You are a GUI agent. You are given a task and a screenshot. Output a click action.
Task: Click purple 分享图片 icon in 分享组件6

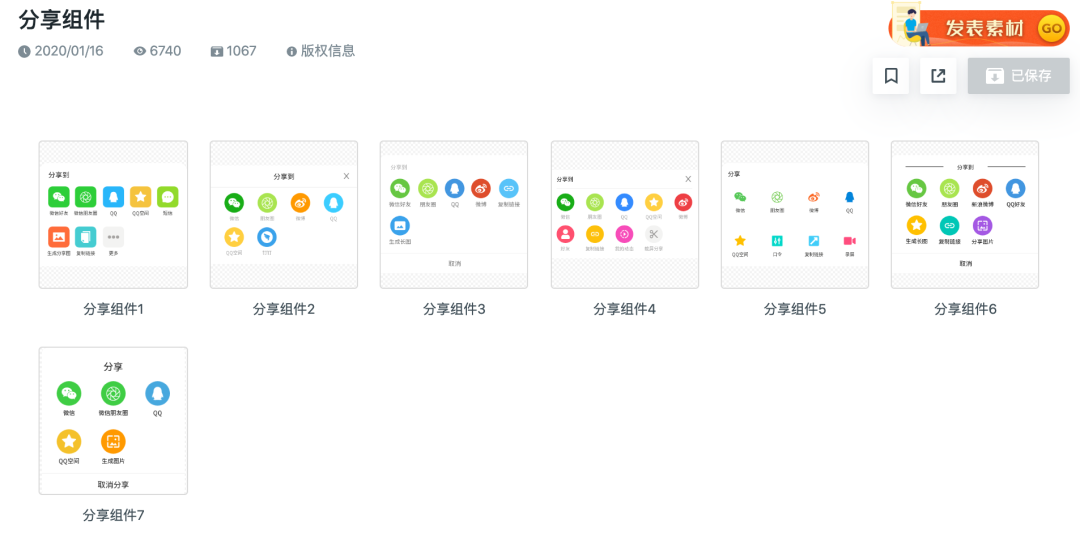coord(982,226)
